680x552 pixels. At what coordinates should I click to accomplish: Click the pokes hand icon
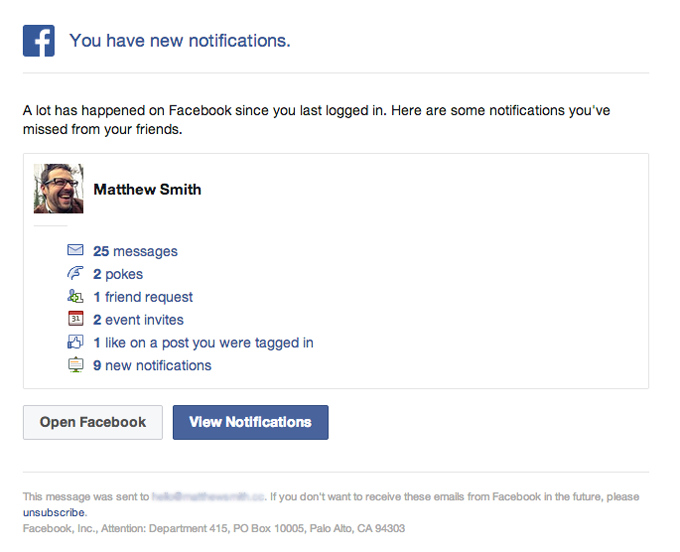coord(75,273)
